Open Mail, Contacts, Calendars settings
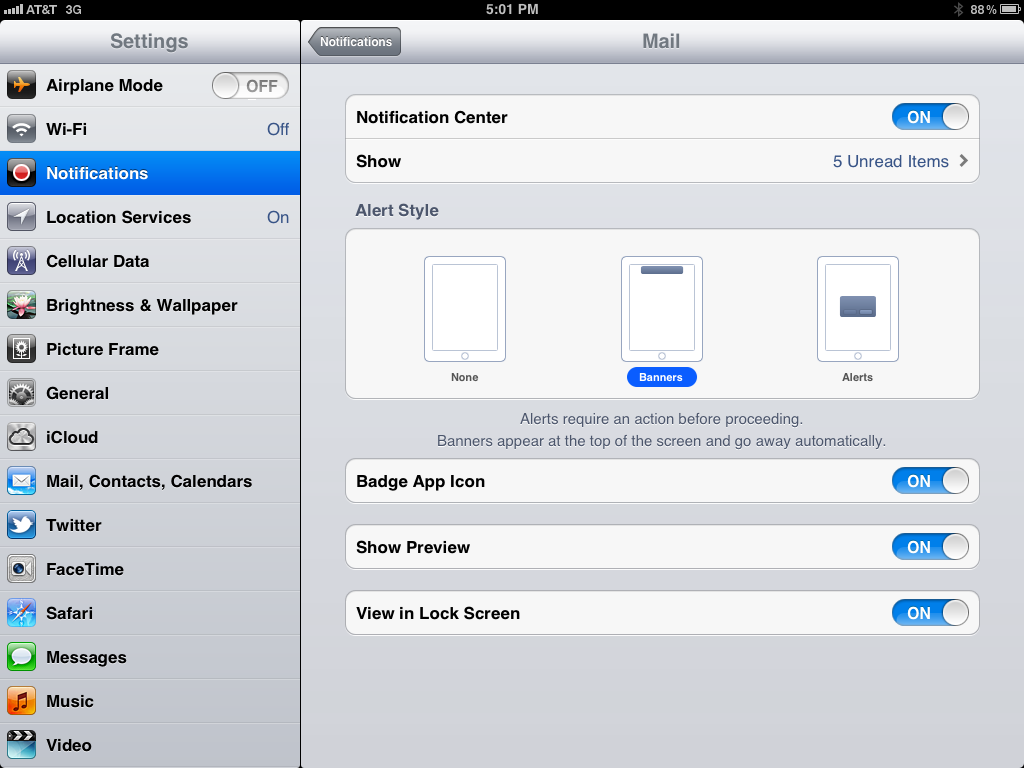 [150, 481]
